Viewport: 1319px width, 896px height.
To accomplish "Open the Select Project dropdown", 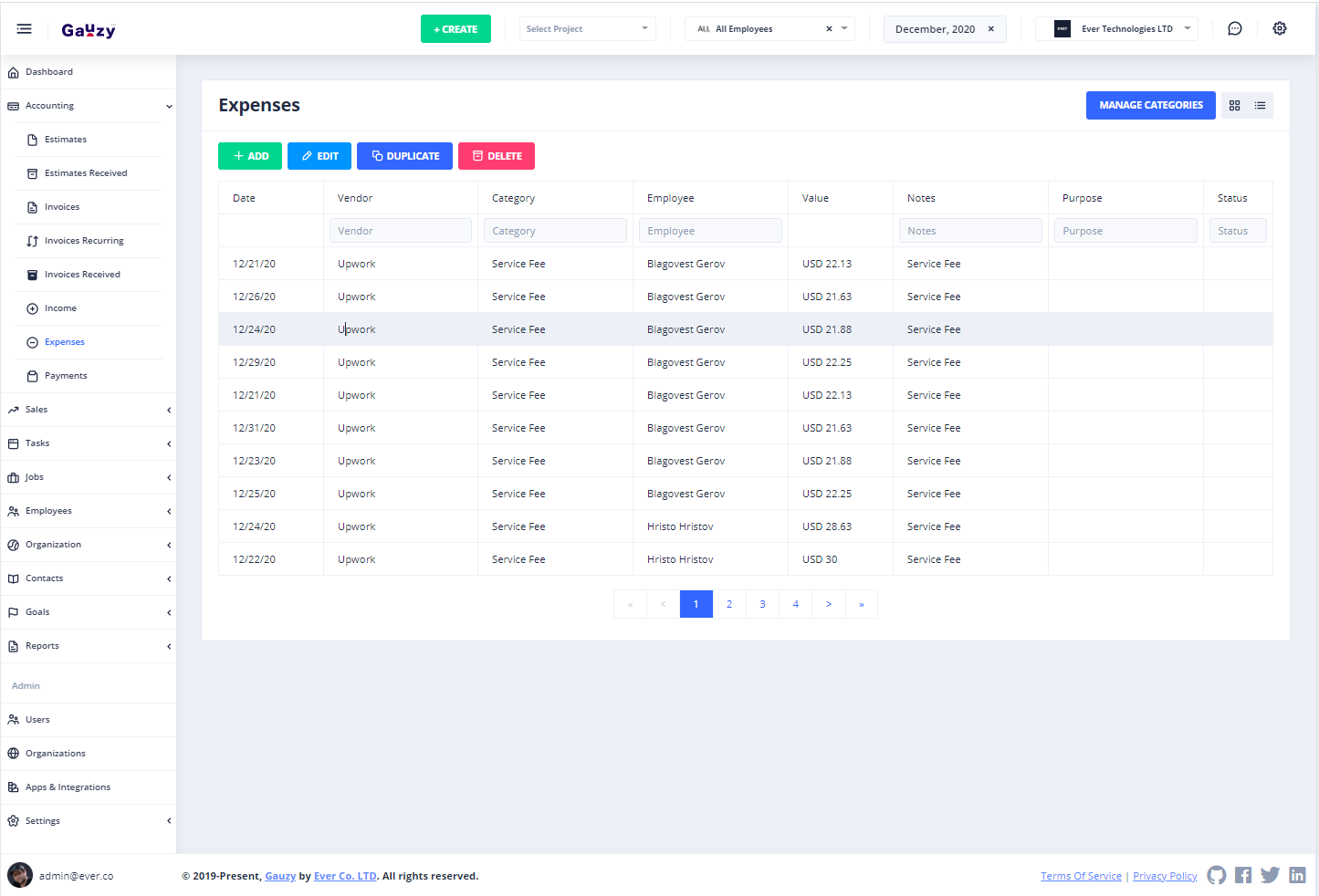I will point(587,29).
